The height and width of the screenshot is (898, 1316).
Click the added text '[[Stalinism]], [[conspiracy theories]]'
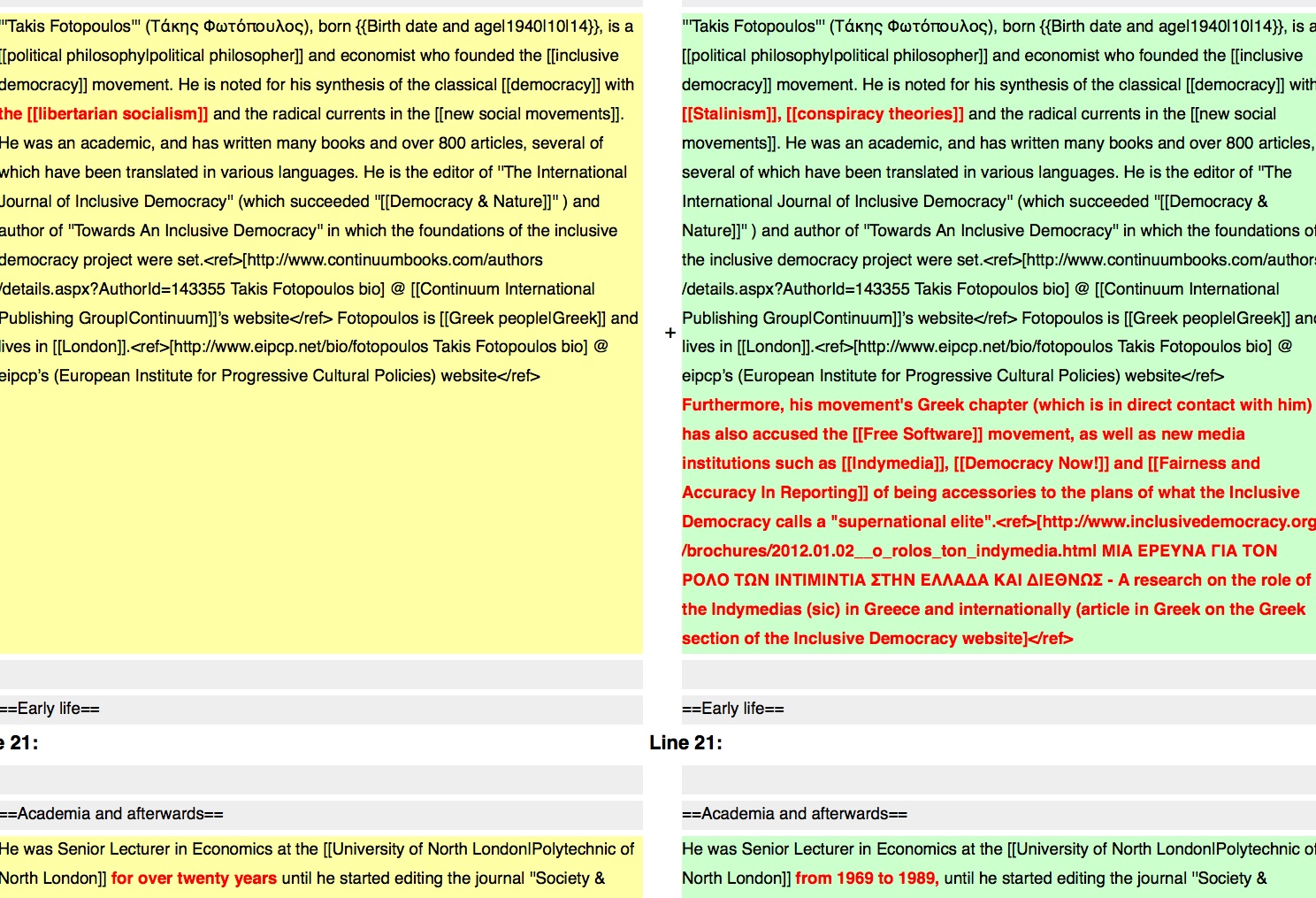822,114
